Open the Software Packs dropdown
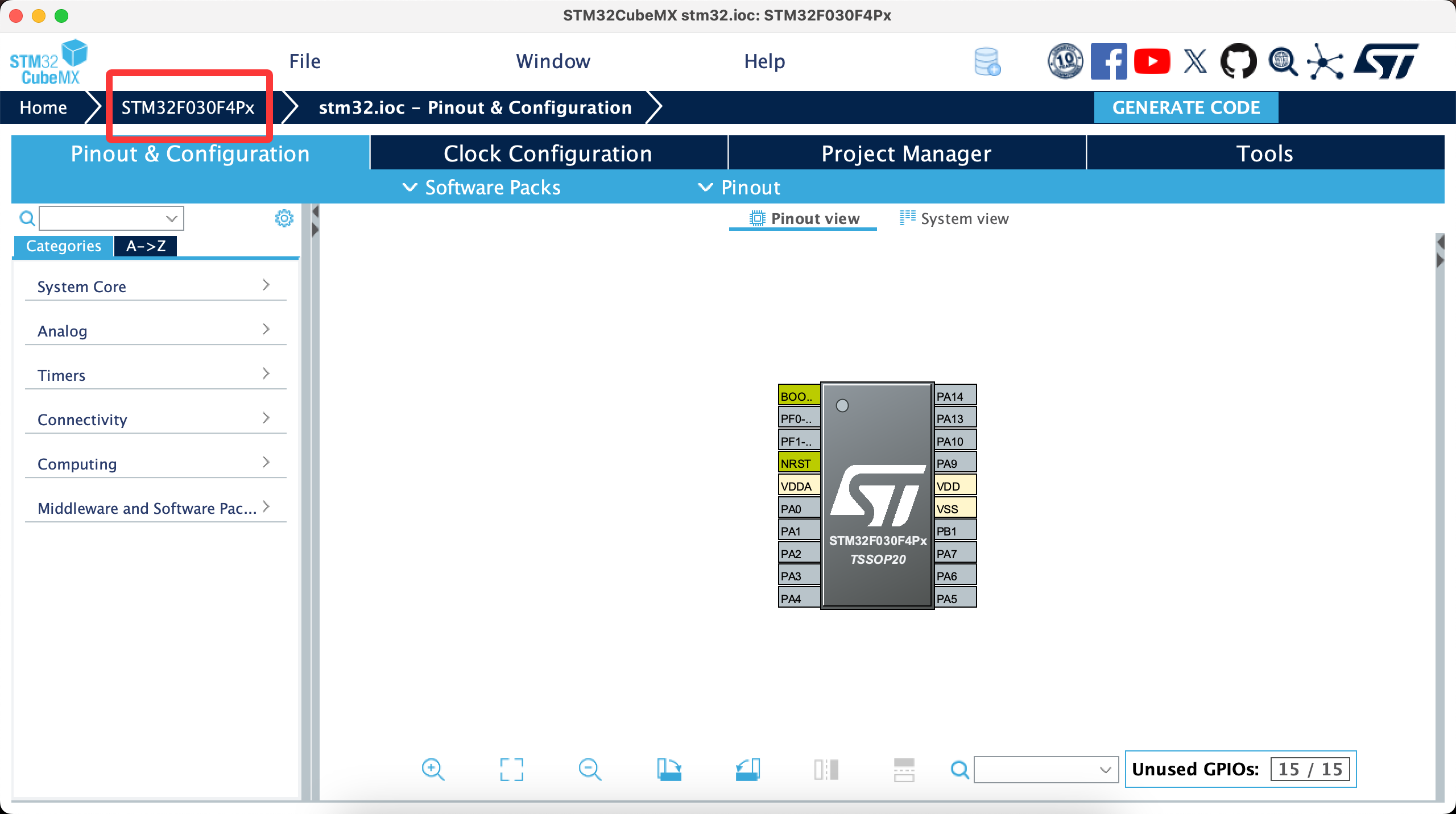 [481, 188]
